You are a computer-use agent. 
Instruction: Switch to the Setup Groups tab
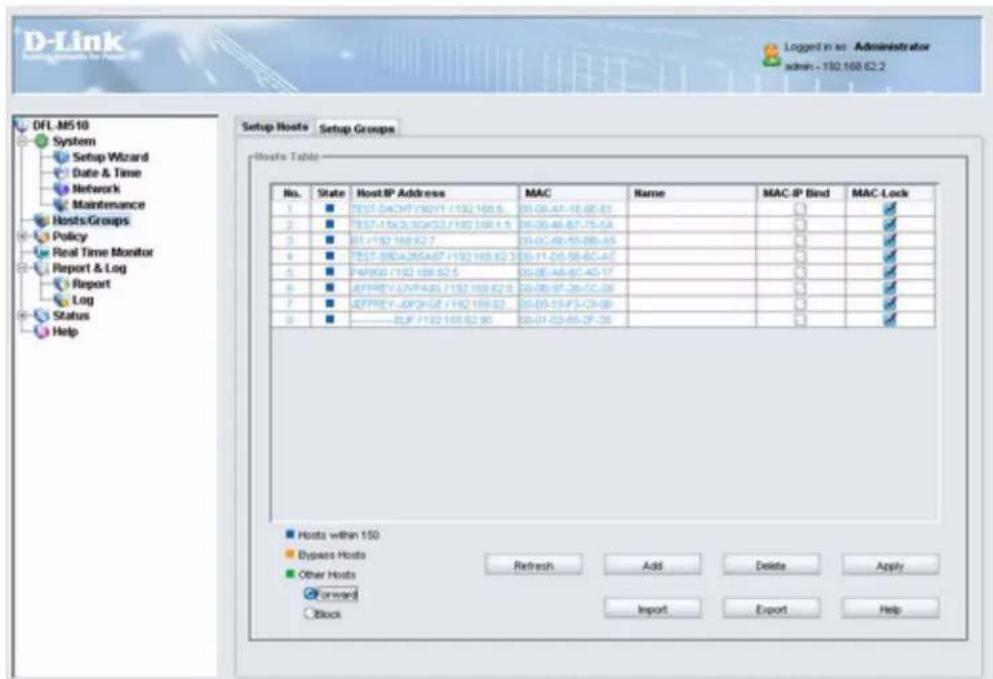(x=357, y=129)
